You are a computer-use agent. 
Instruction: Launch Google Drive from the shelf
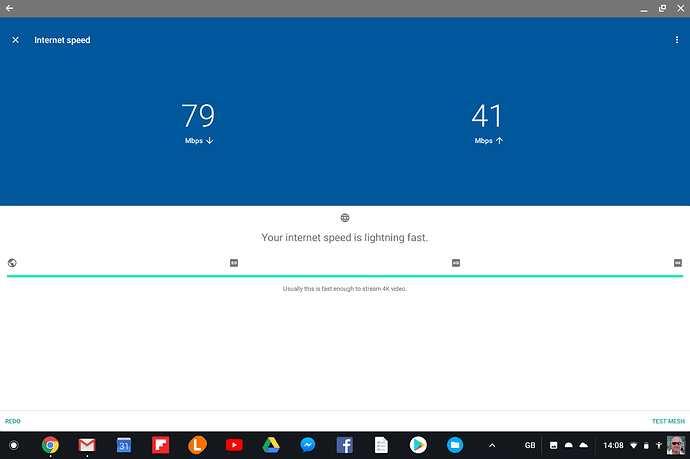point(271,445)
